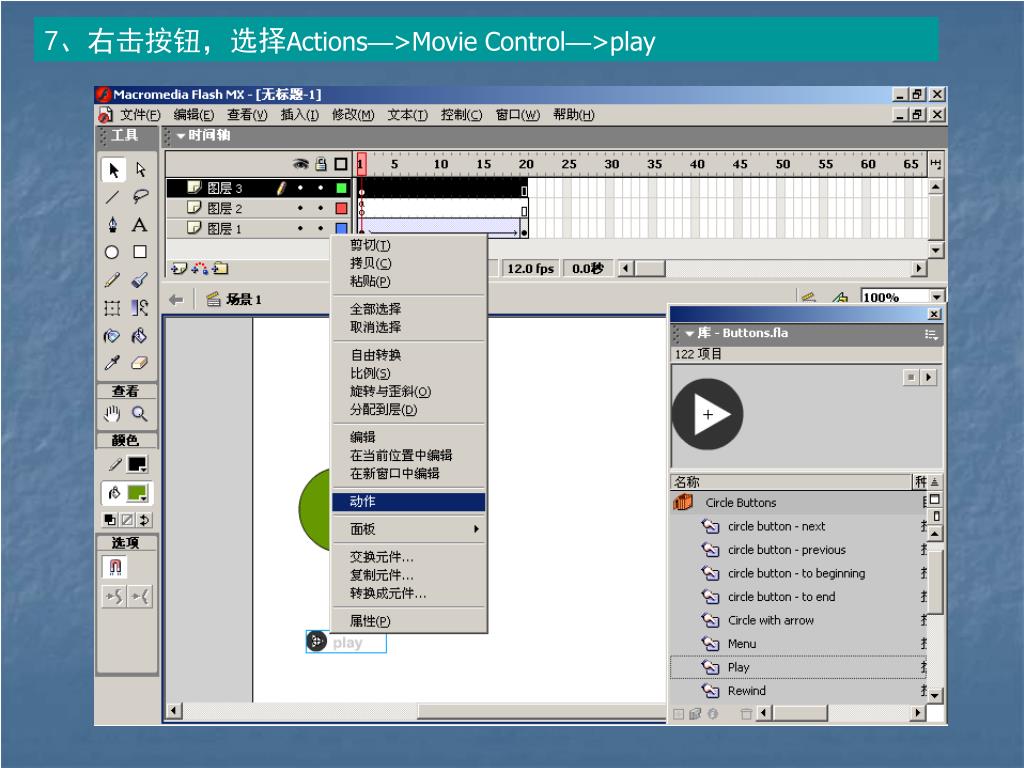Click the 场景 1 scene label
1024x768 pixels.
pos(243,300)
